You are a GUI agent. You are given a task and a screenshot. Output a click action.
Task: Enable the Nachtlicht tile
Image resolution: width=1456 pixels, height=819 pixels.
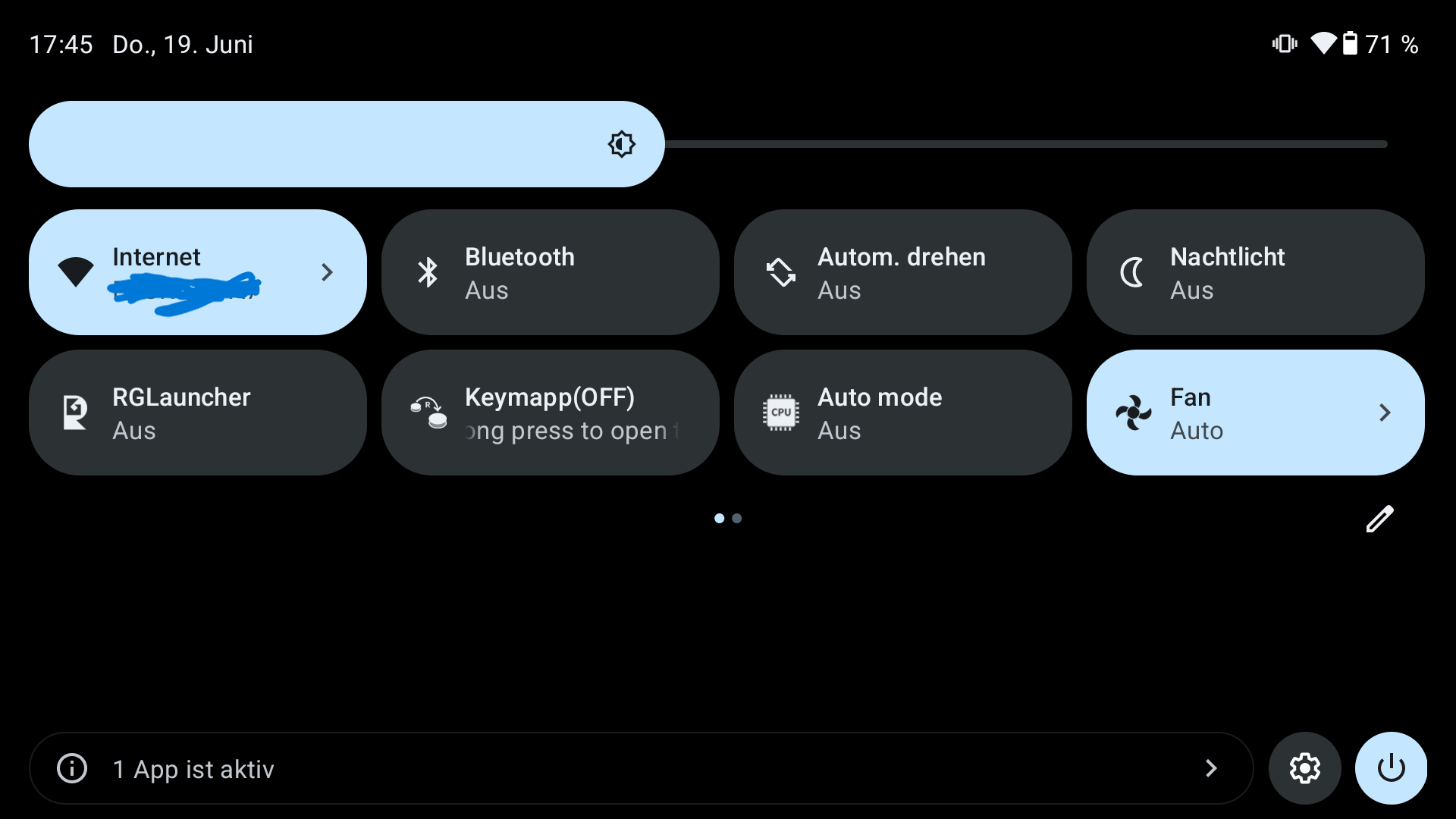[1255, 272]
